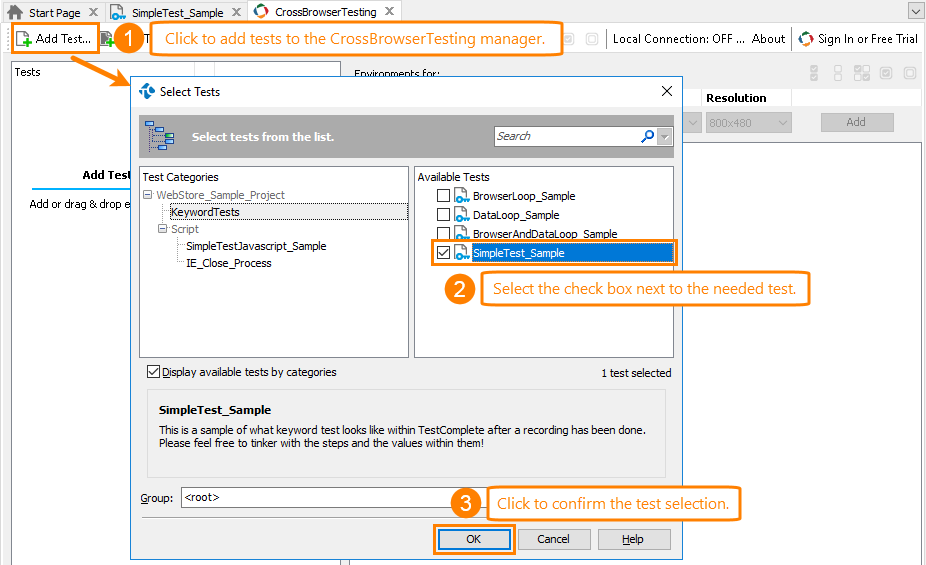Open the About toolbar item
926x565 pixels.
pos(768,39)
